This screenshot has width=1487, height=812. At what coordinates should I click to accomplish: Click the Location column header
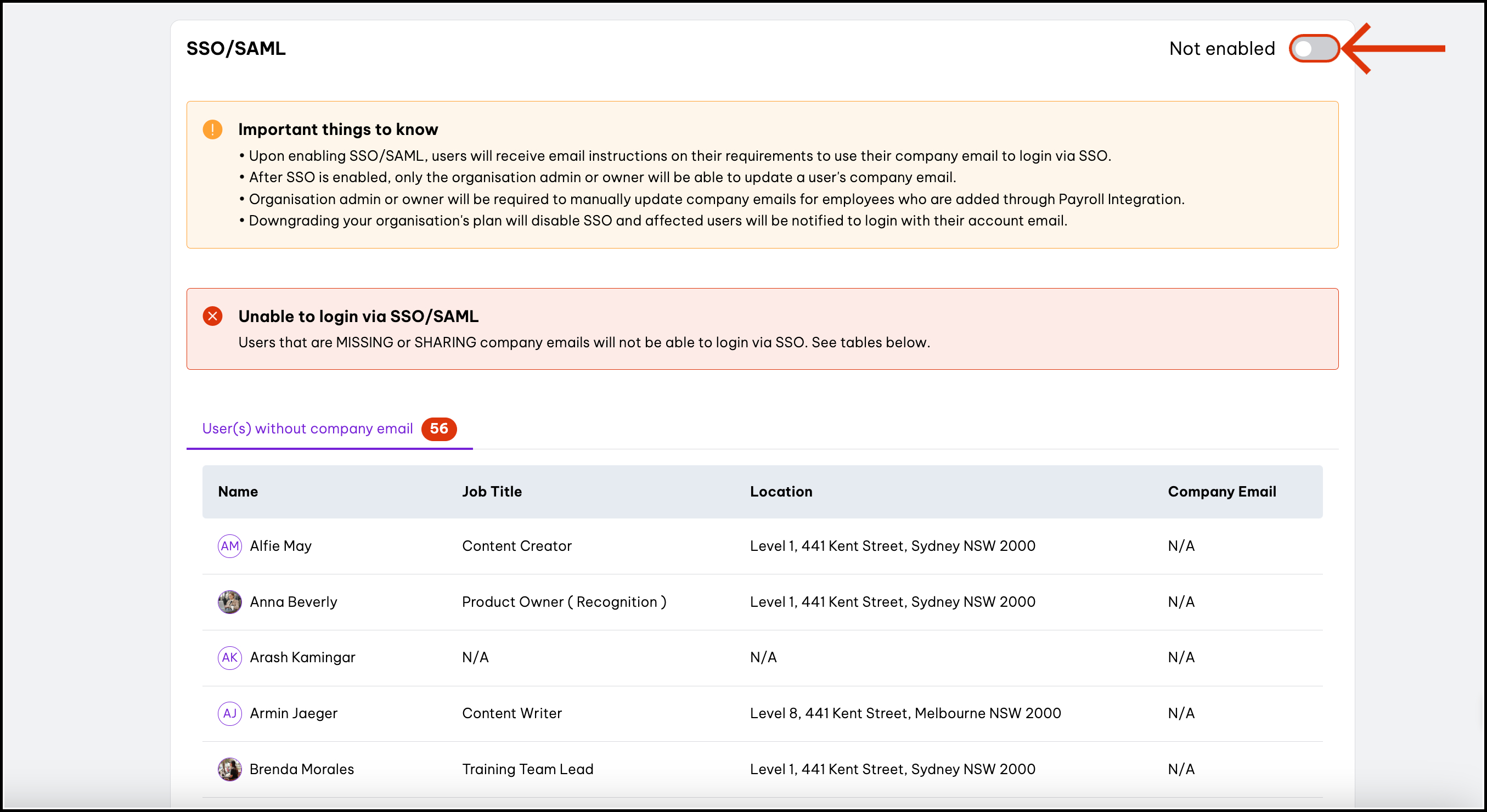(781, 492)
